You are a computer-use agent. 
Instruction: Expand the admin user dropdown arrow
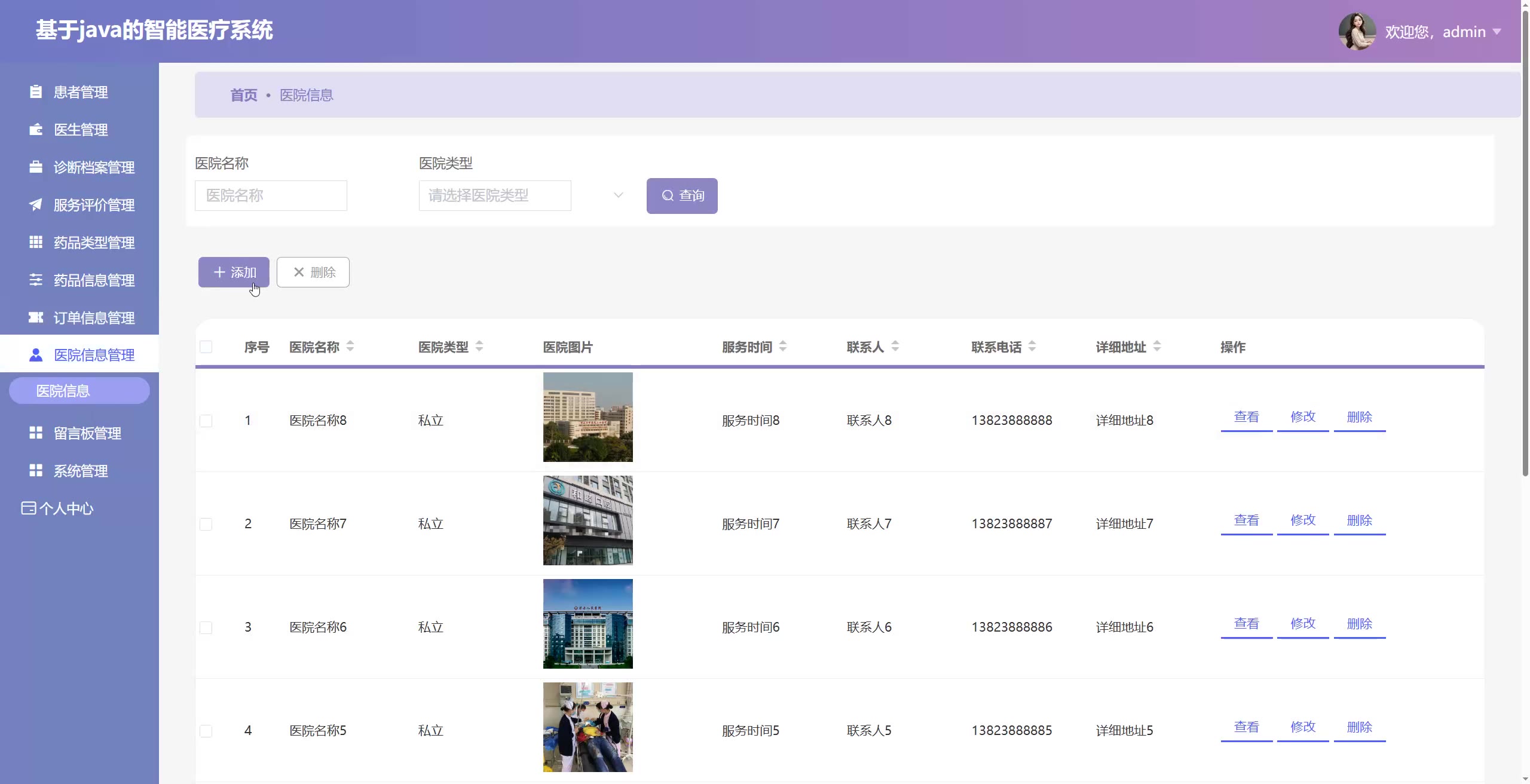click(1497, 31)
